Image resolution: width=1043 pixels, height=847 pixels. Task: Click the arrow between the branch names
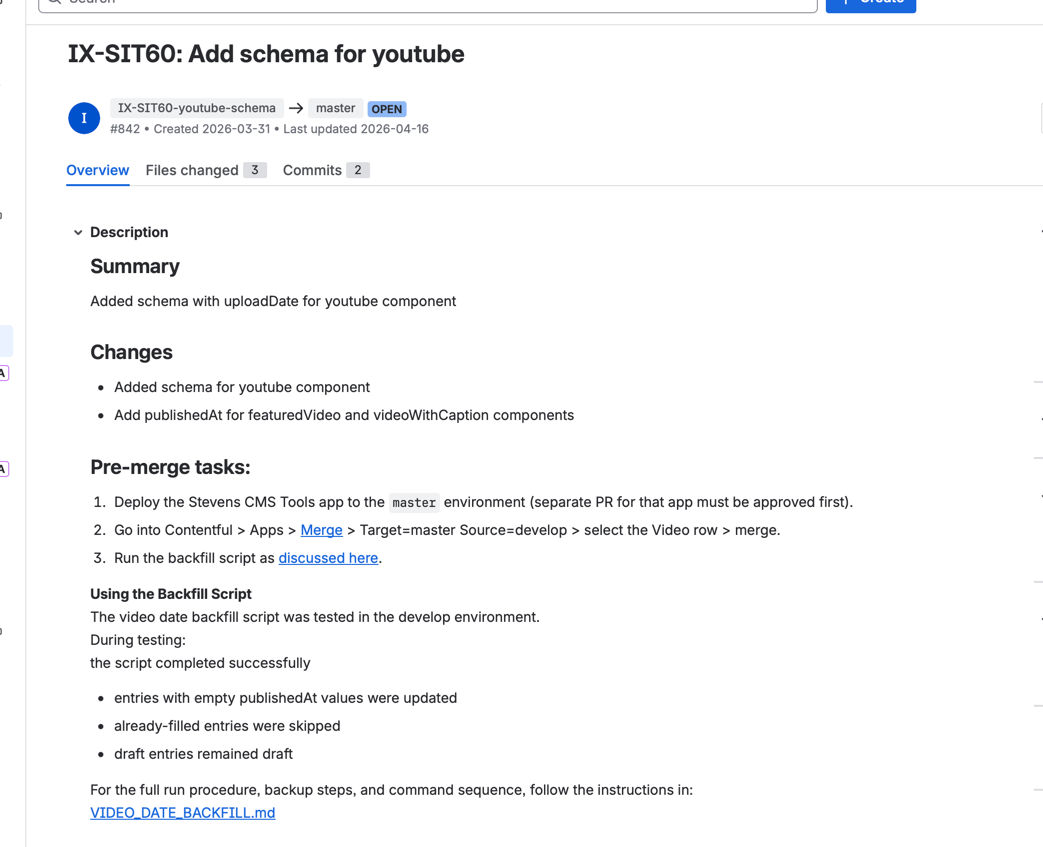coord(296,107)
